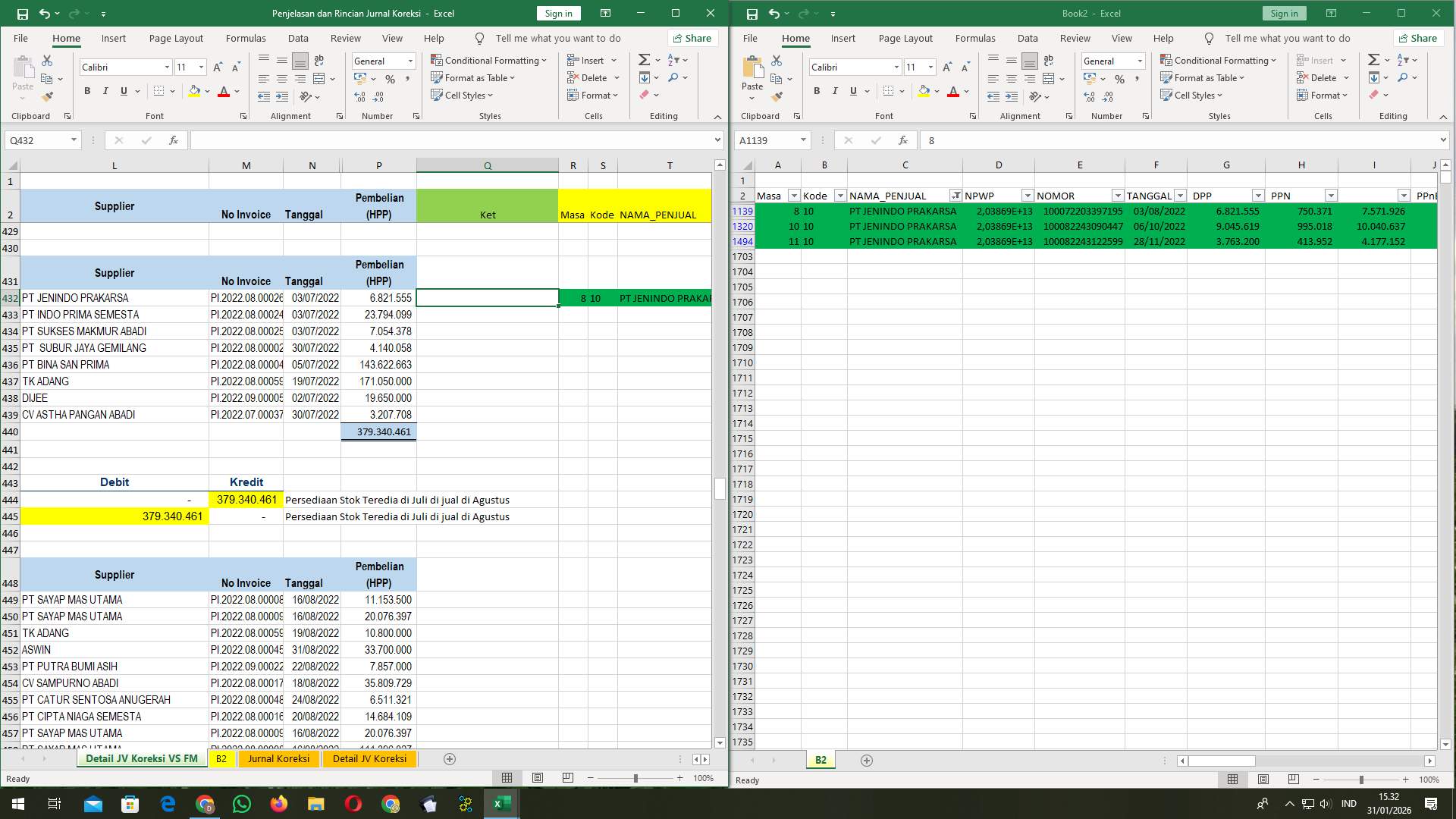Select the Merge & Center icon
The width and height of the screenshot is (1456, 819).
[x=318, y=77]
